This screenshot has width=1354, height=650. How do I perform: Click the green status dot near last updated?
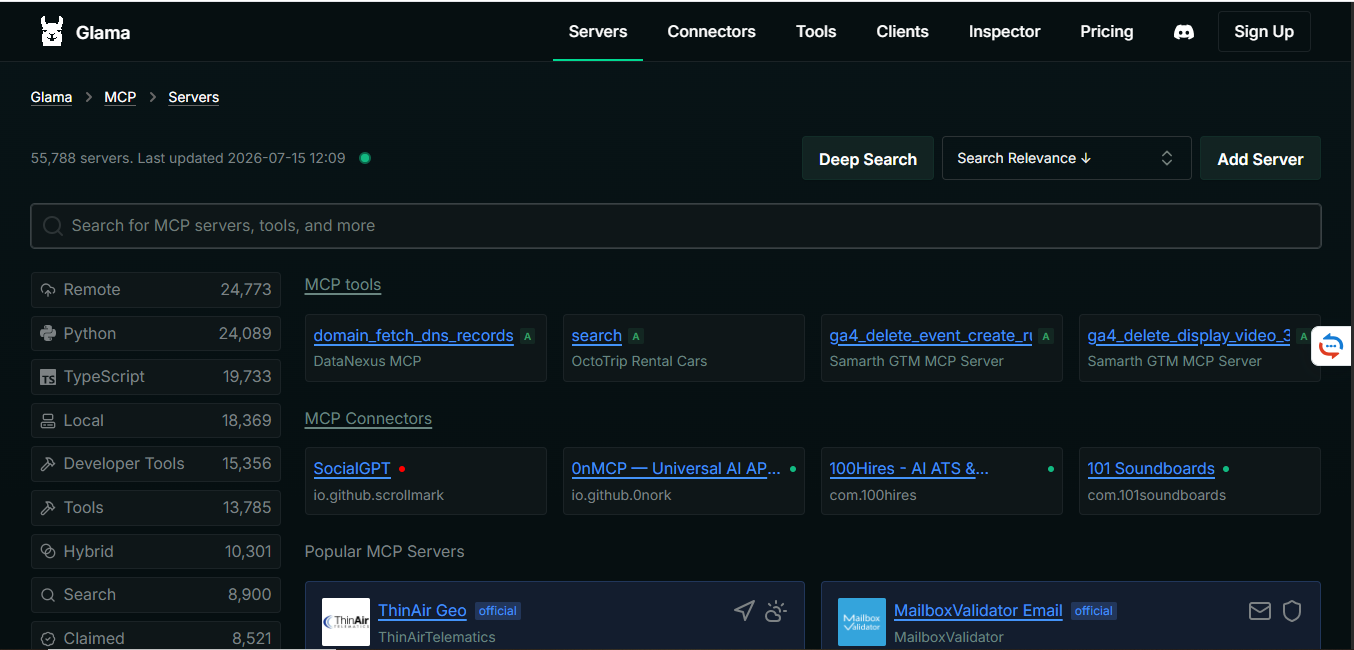pyautogui.click(x=365, y=158)
